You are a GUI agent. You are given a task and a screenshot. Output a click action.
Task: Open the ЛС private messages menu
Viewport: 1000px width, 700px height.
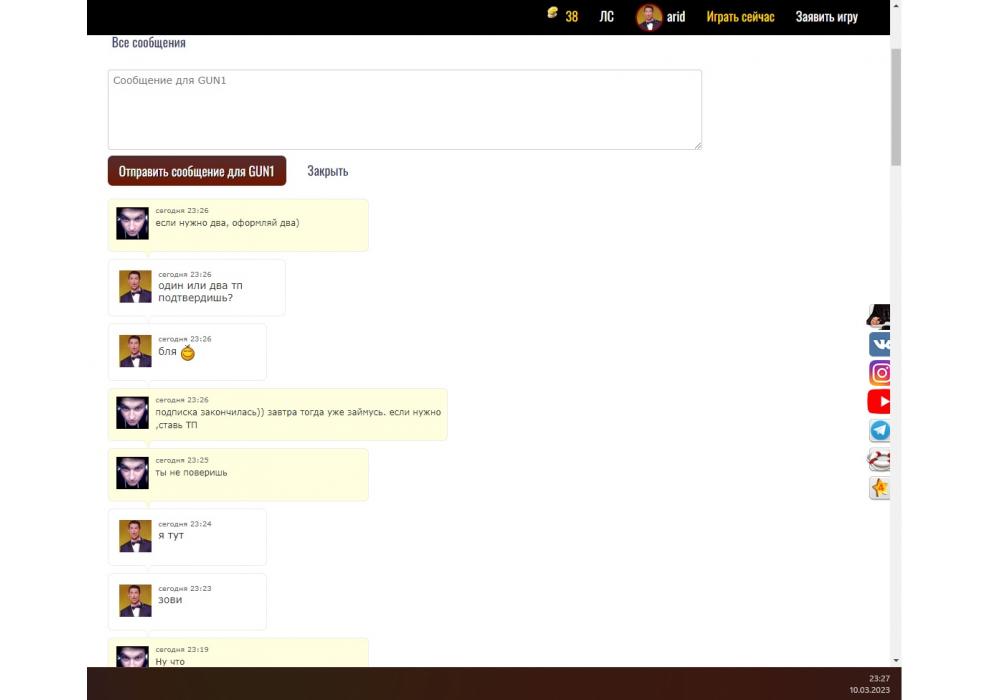click(607, 17)
